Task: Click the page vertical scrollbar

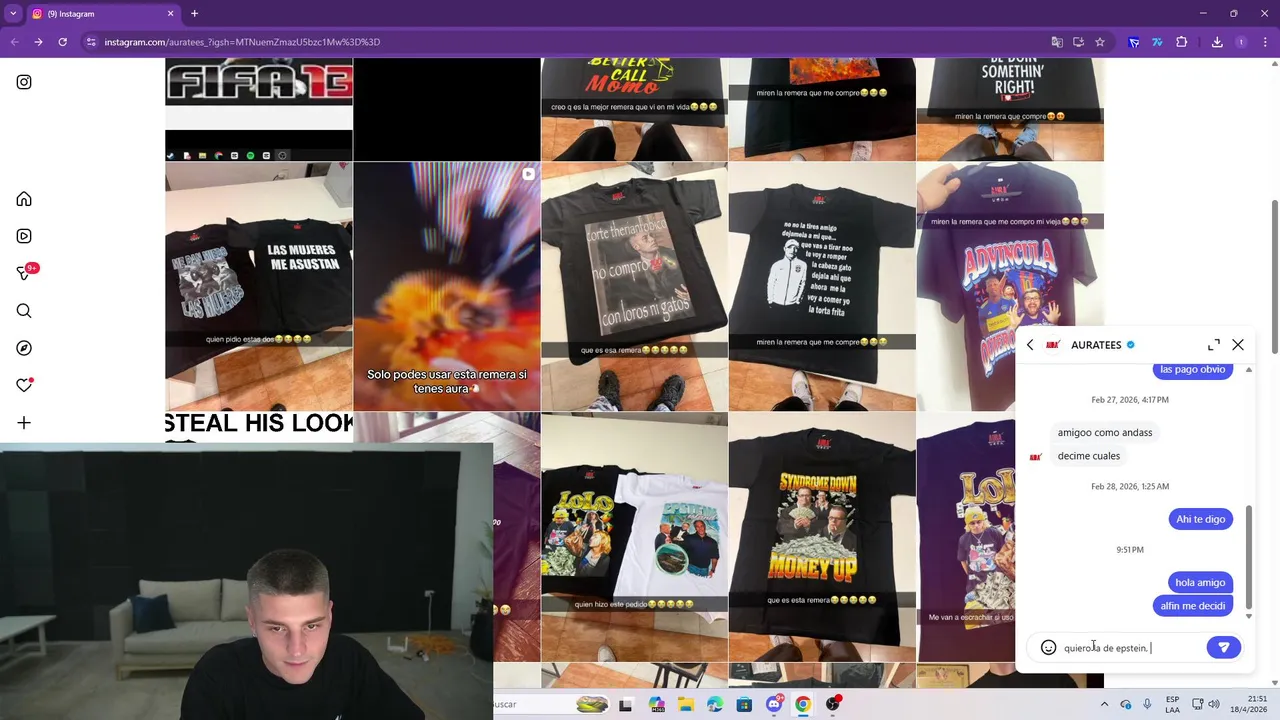Action: coord(1274,275)
